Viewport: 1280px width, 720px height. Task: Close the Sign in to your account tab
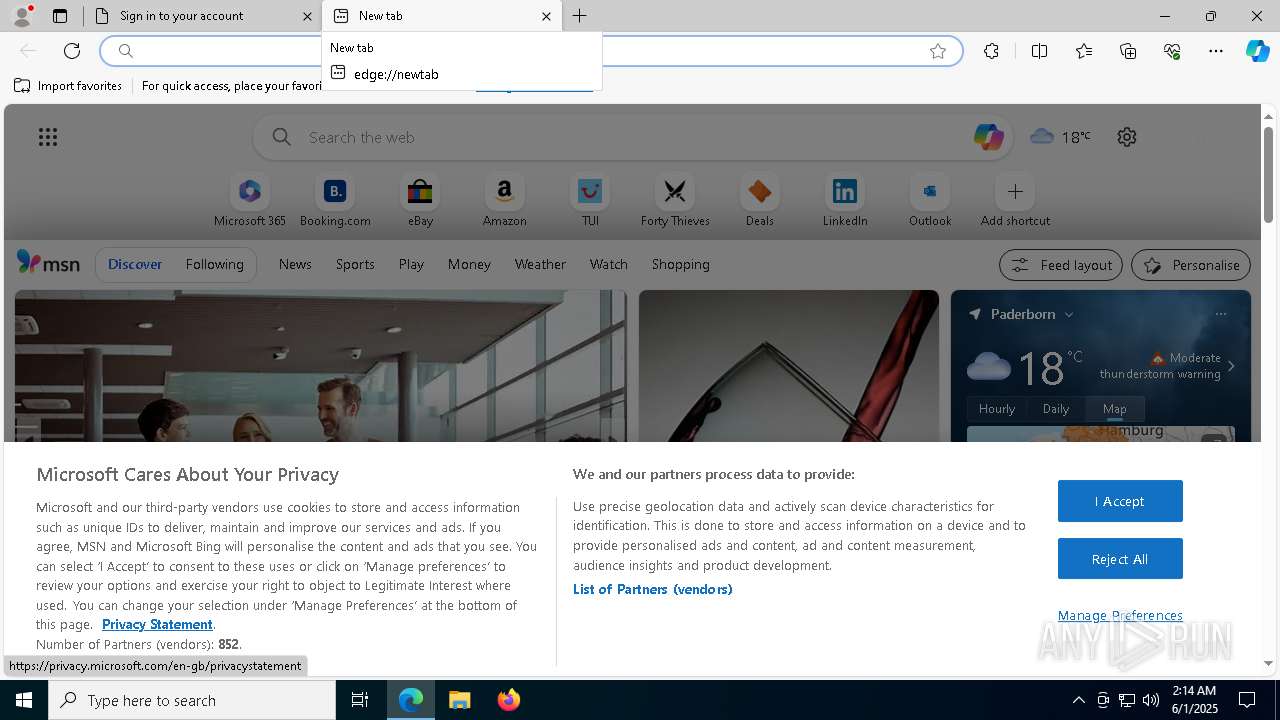(307, 16)
